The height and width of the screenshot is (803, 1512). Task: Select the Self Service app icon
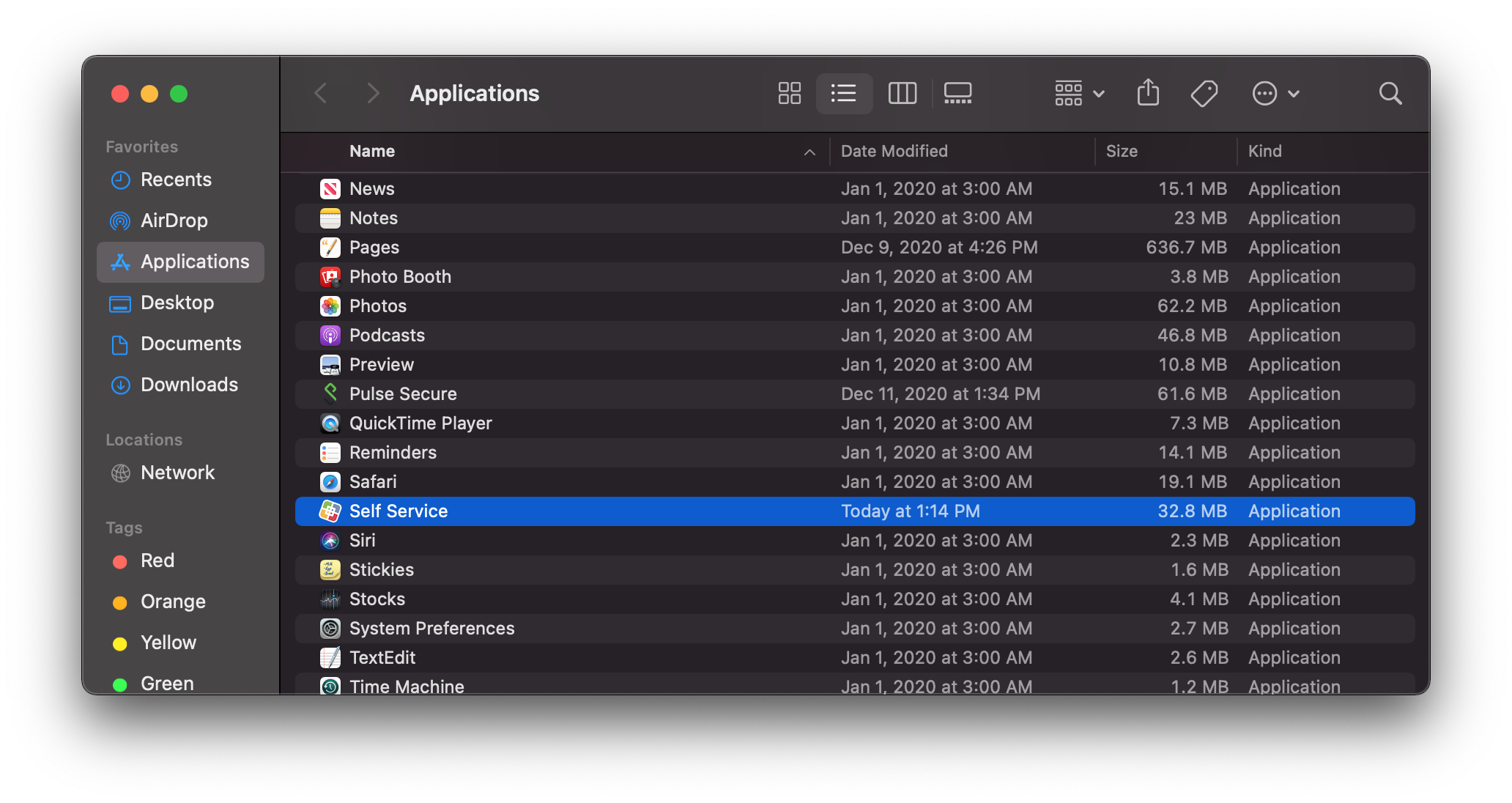pos(330,511)
